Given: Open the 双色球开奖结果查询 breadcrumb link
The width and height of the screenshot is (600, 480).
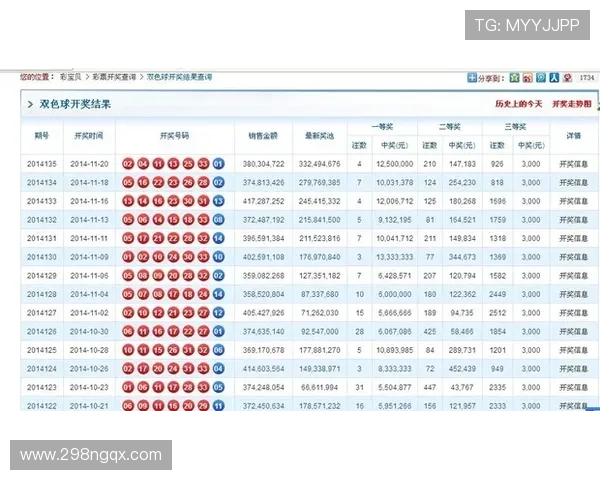Looking at the screenshot, I should 179,77.
